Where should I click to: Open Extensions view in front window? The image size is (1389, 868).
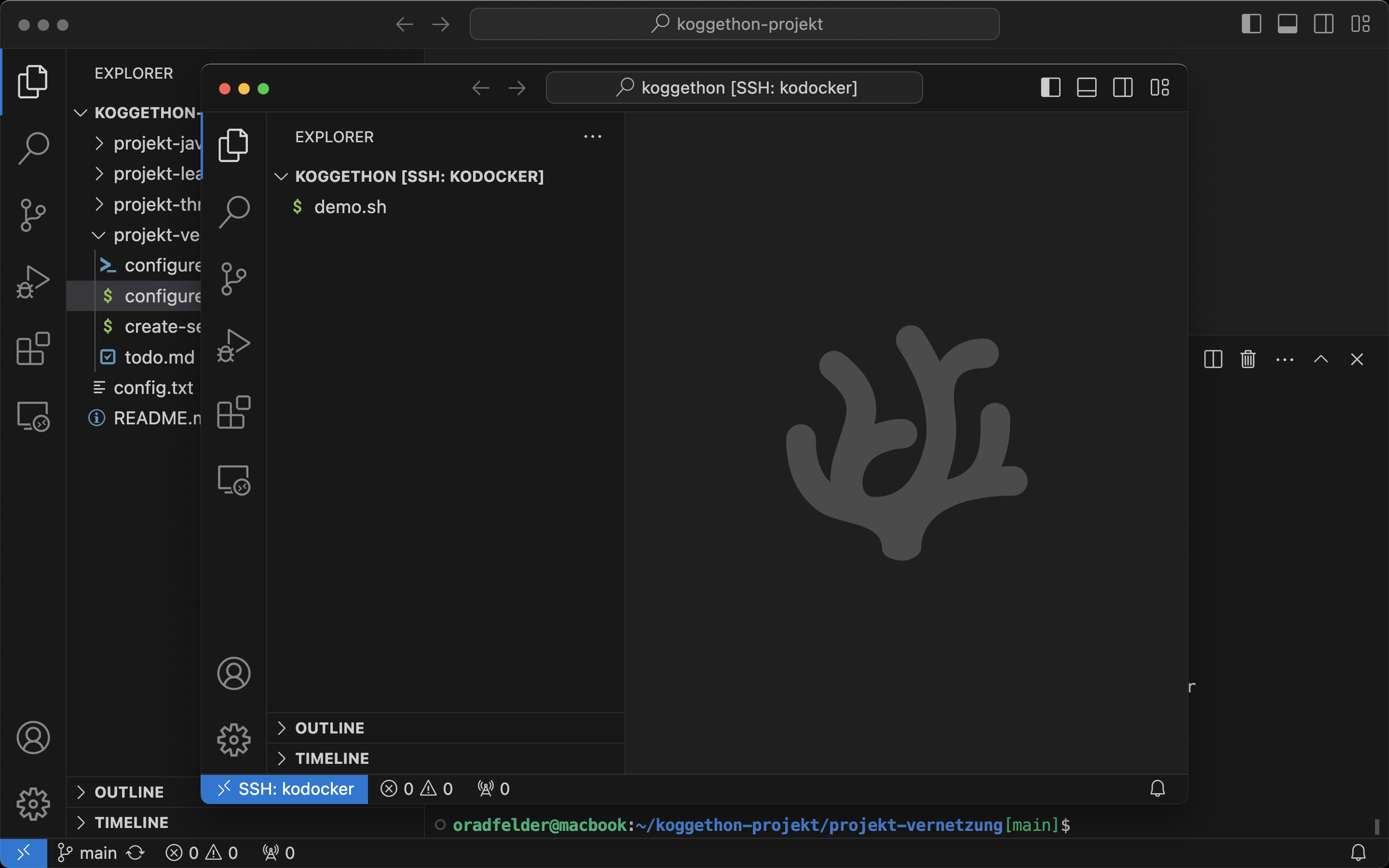click(233, 412)
